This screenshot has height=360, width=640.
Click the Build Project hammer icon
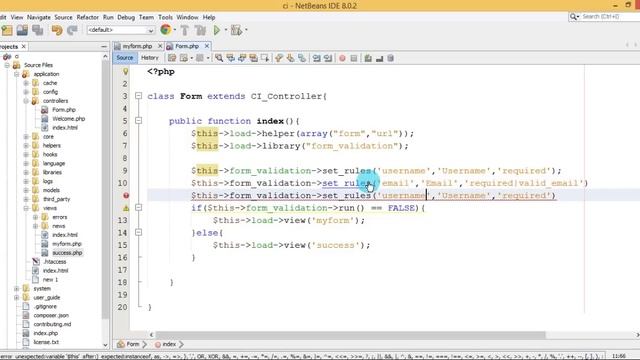(184, 30)
